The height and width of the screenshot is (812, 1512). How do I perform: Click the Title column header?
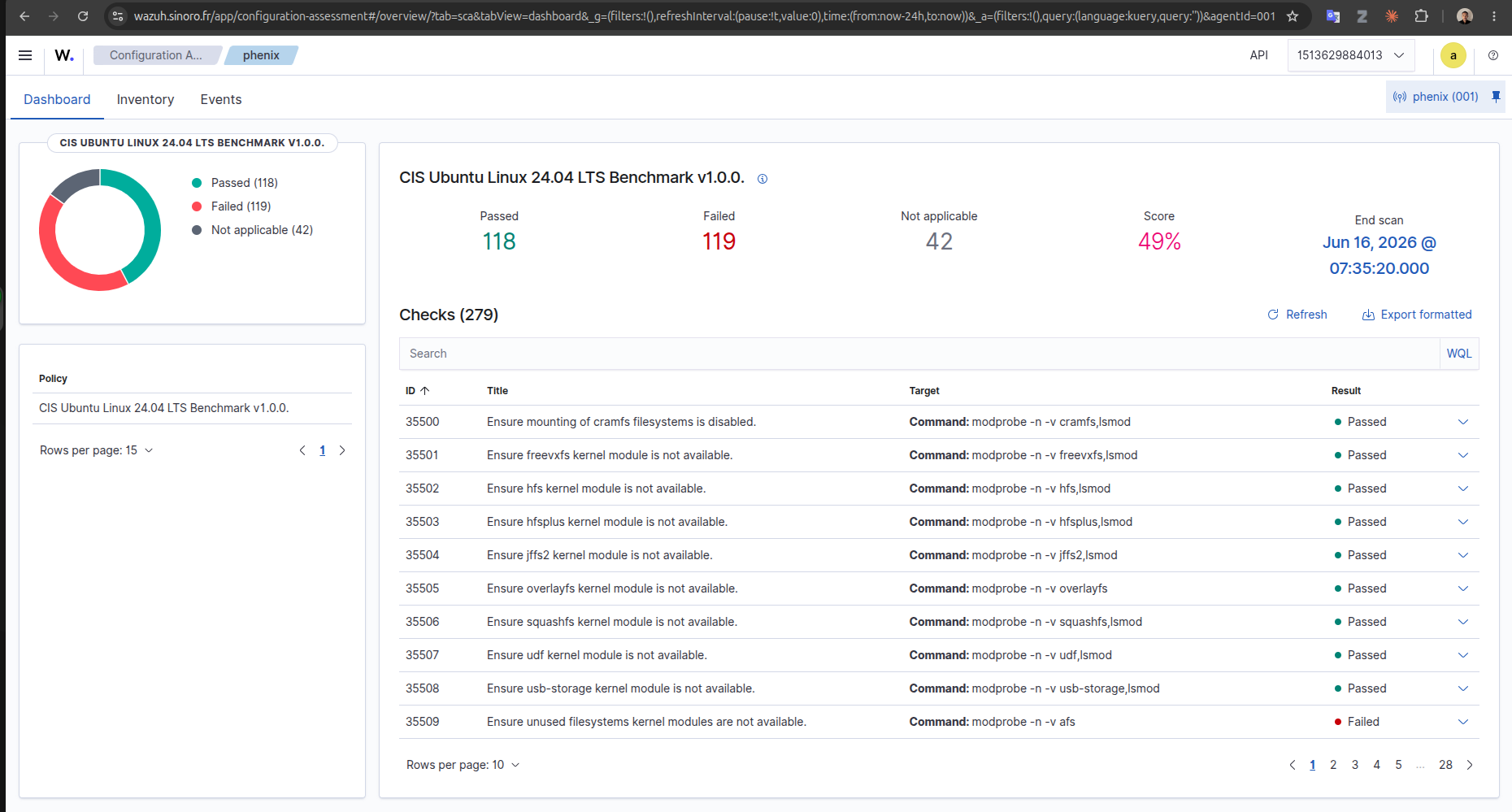pos(497,391)
